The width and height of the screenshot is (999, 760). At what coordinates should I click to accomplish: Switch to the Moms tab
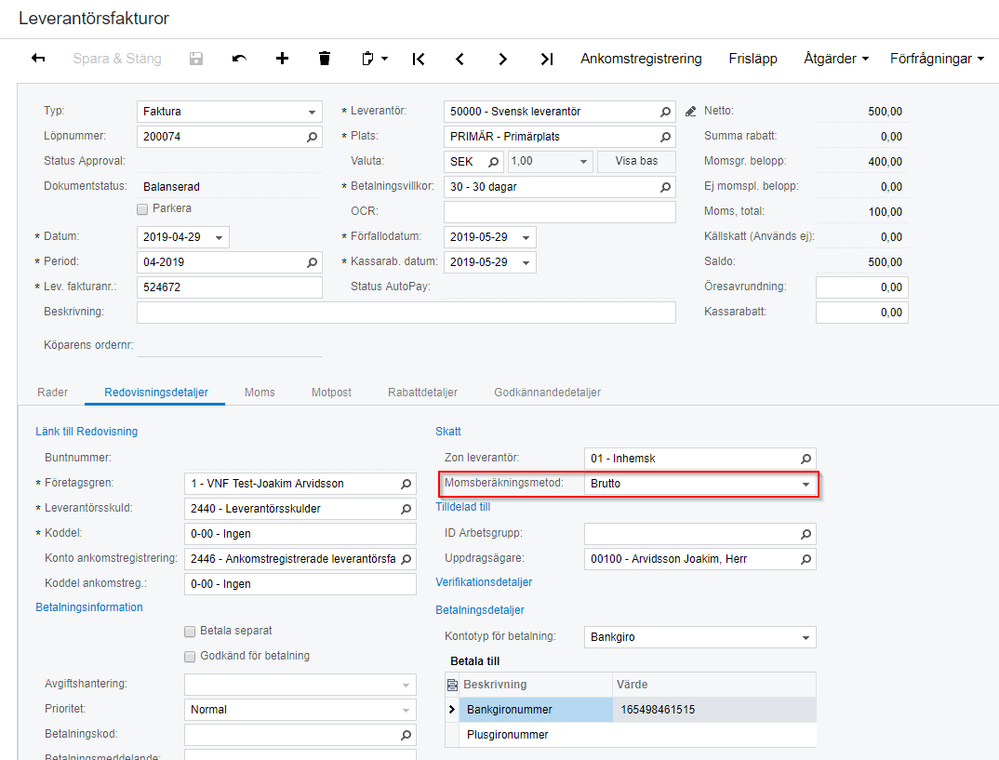pyautogui.click(x=259, y=392)
